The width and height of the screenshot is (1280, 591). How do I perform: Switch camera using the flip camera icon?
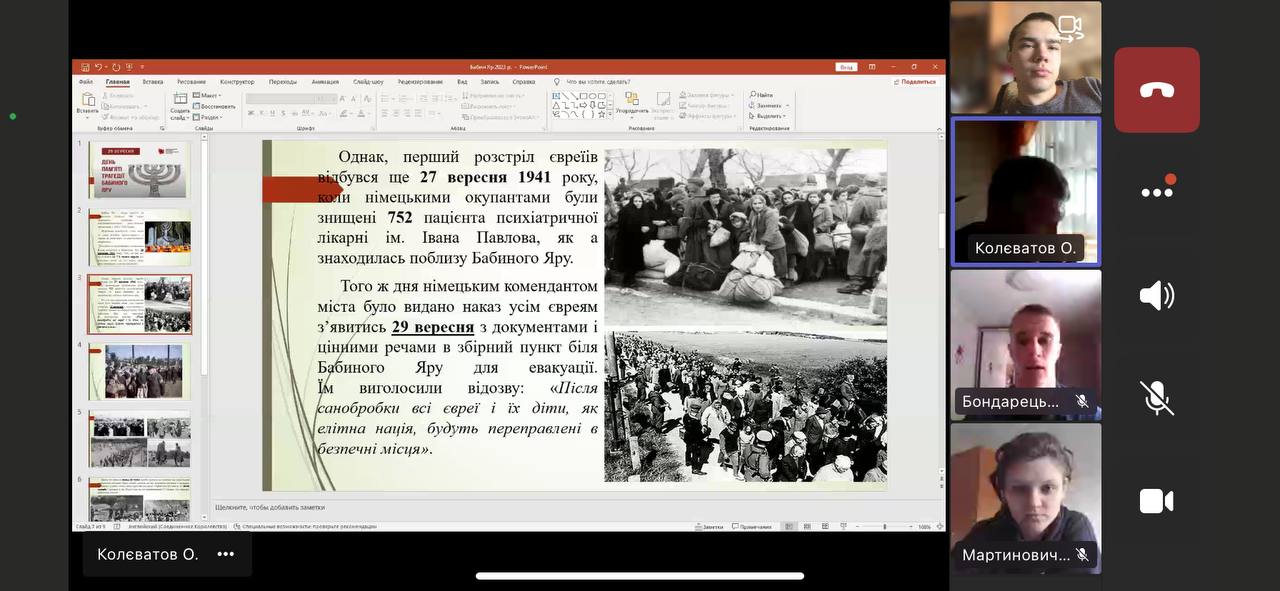coord(1070,28)
